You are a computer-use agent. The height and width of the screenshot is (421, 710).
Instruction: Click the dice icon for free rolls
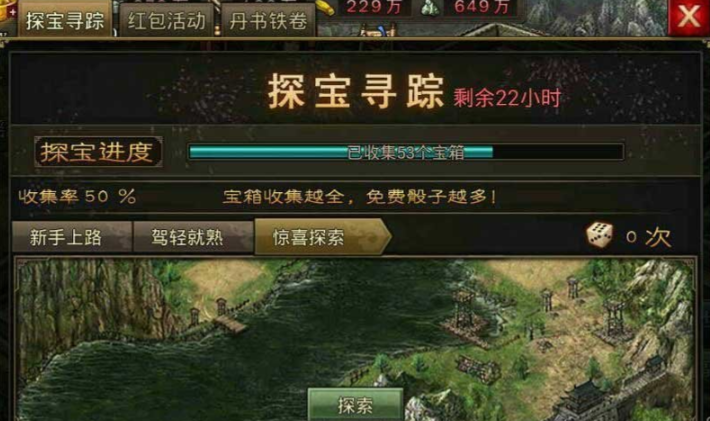[600, 235]
